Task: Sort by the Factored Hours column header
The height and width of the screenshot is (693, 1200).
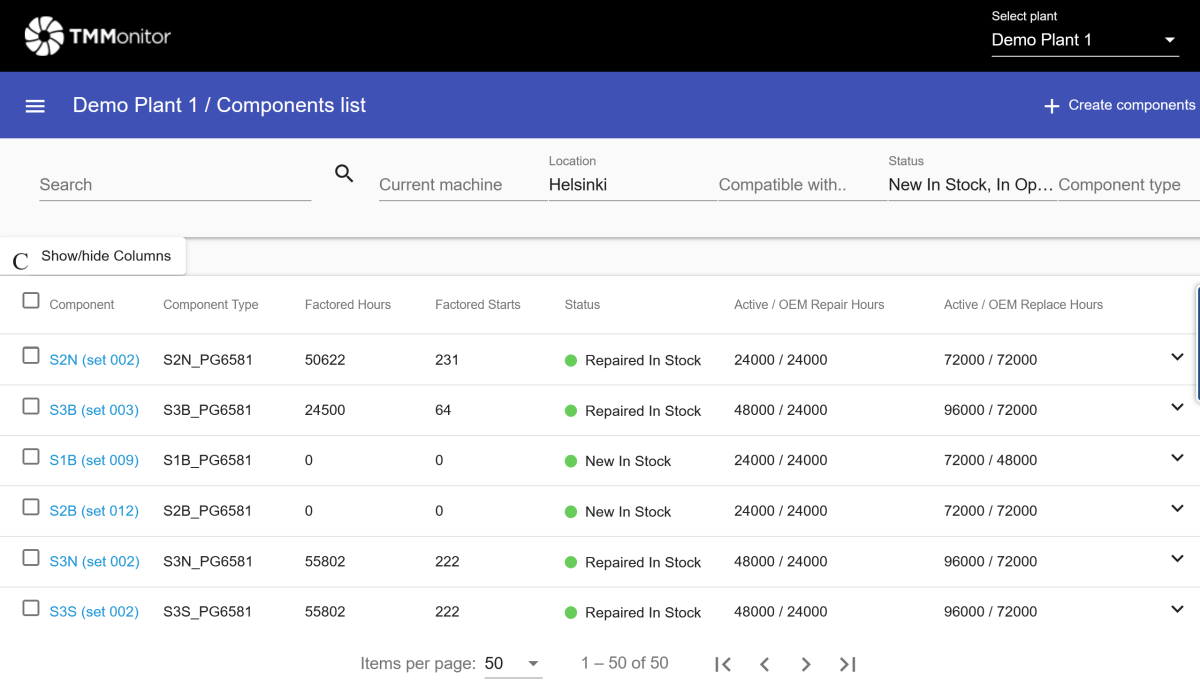Action: (347, 305)
